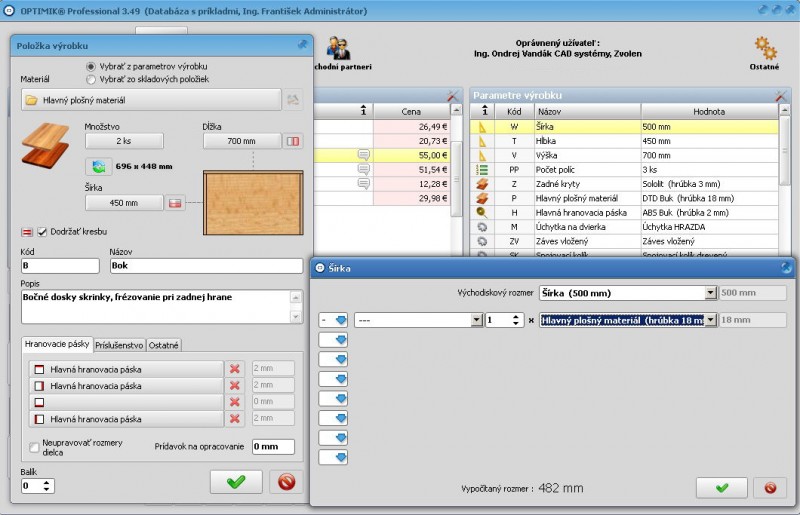Switch to the Ostatné tab
The width and height of the screenshot is (800, 515).
163,346
